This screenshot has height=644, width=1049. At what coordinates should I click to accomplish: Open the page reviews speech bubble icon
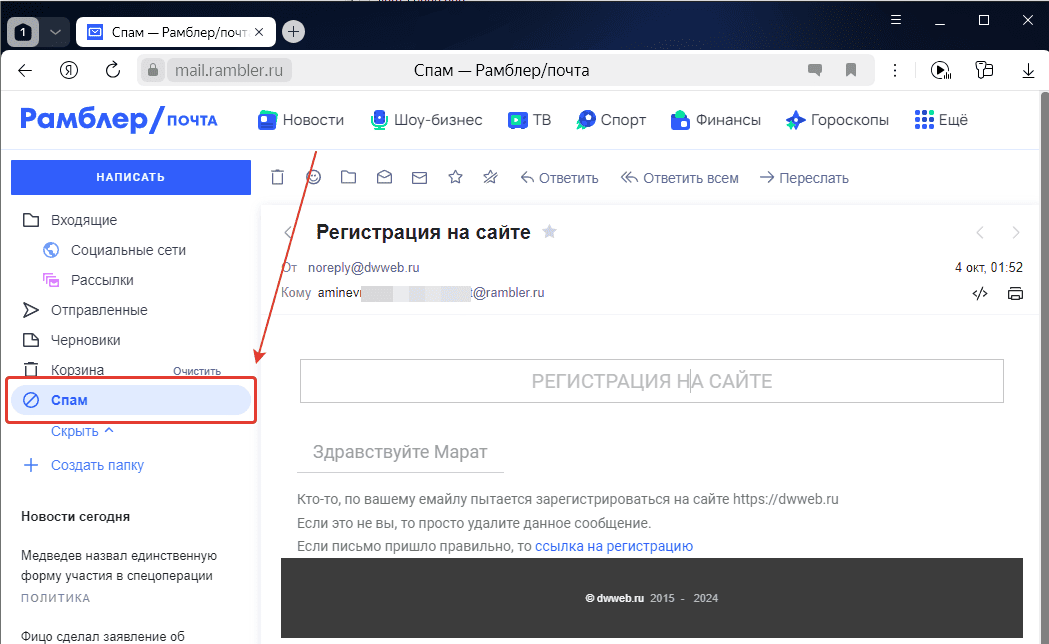[815, 70]
